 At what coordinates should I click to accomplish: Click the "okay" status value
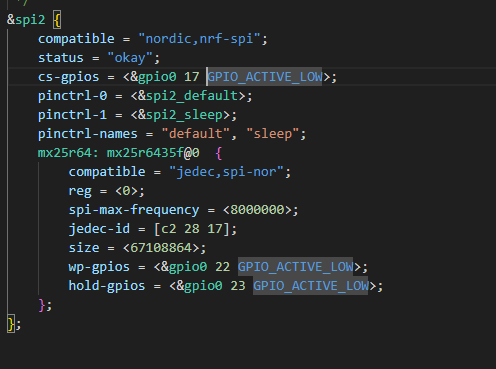130,58
